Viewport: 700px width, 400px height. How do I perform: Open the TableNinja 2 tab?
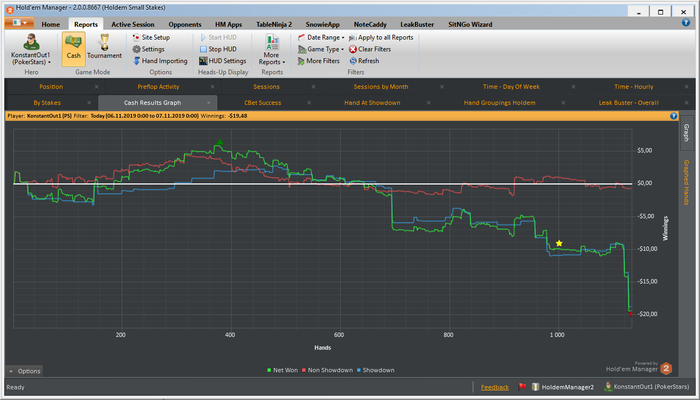(x=274, y=25)
